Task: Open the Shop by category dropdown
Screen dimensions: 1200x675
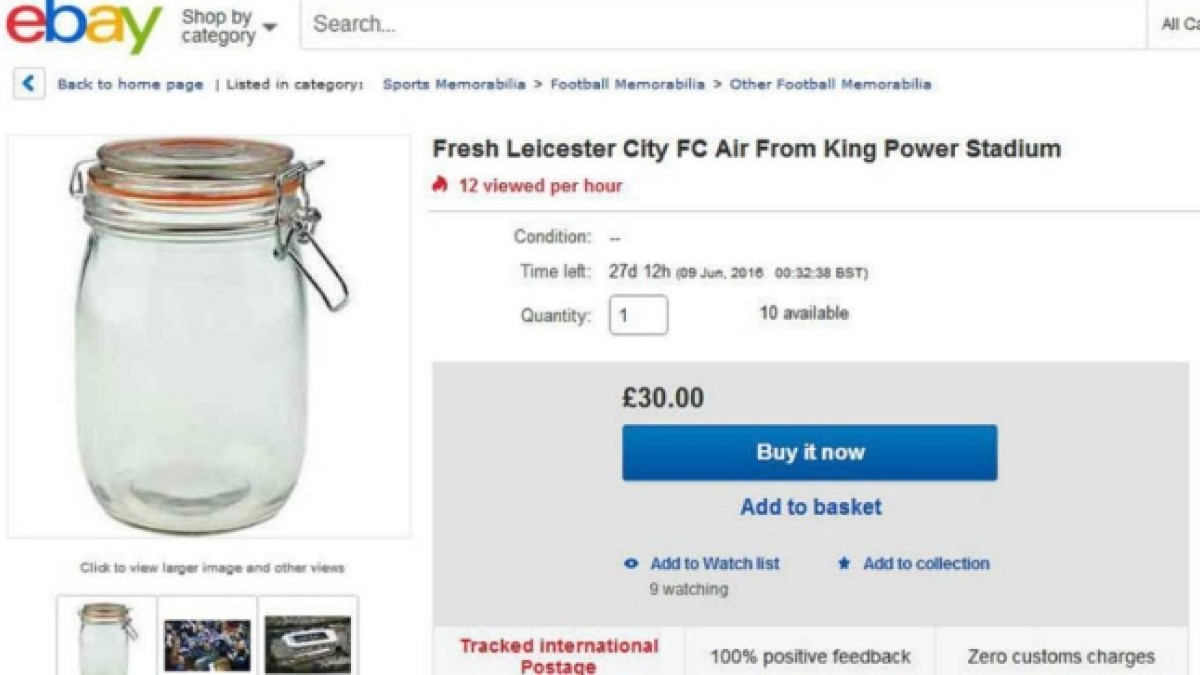Action: tap(228, 27)
